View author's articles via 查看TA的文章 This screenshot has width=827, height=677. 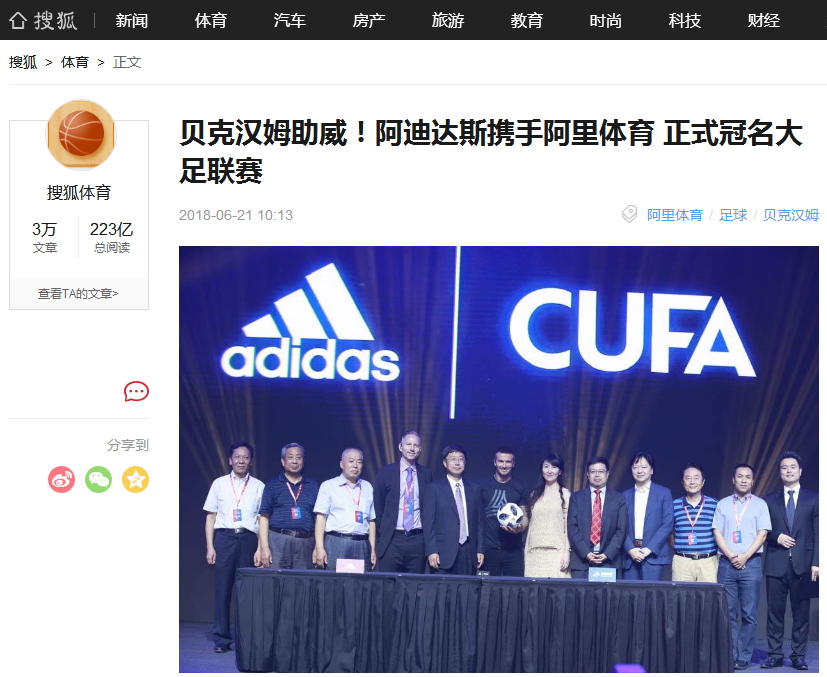[x=78, y=294]
